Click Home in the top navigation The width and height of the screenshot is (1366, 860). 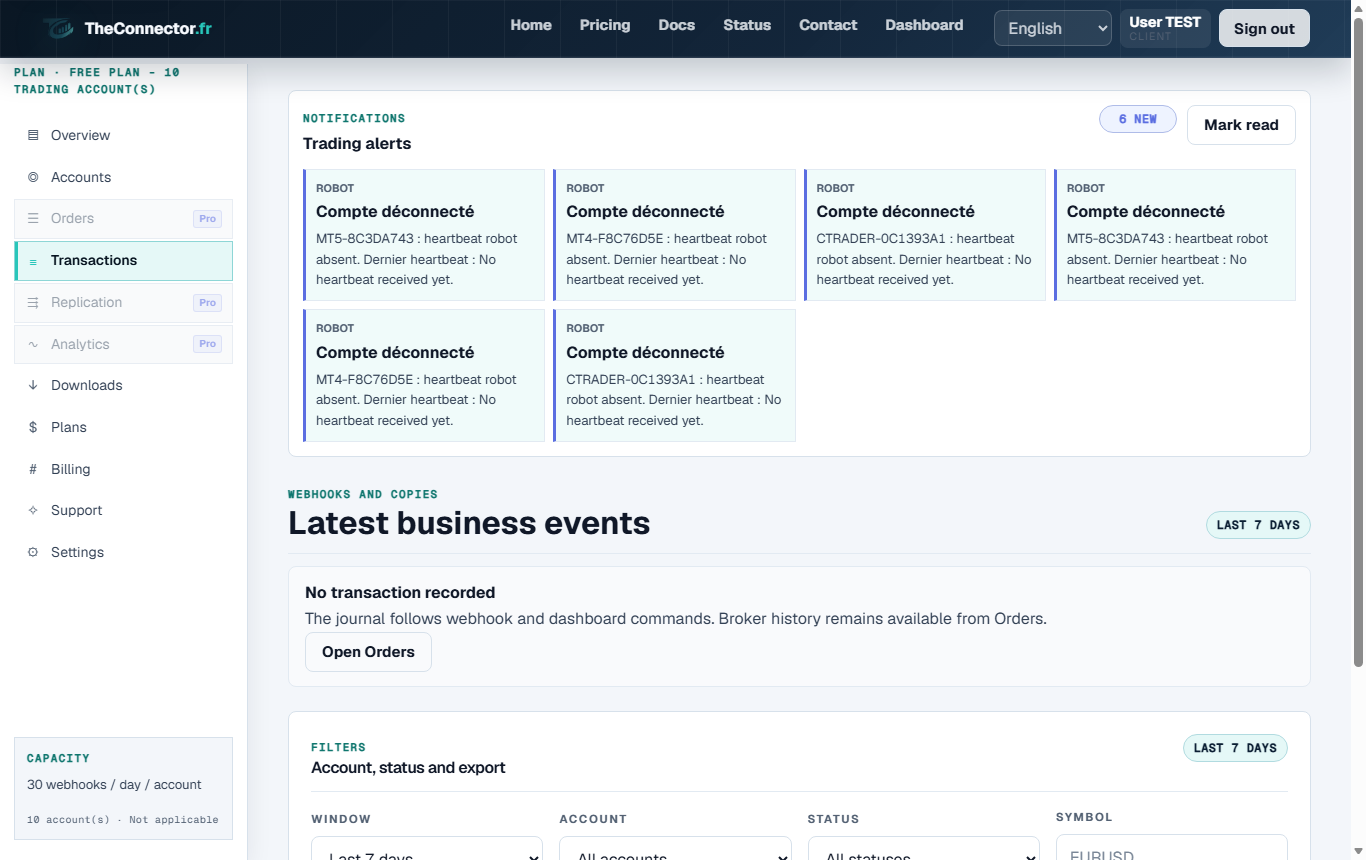pyautogui.click(x=531, y=25)
